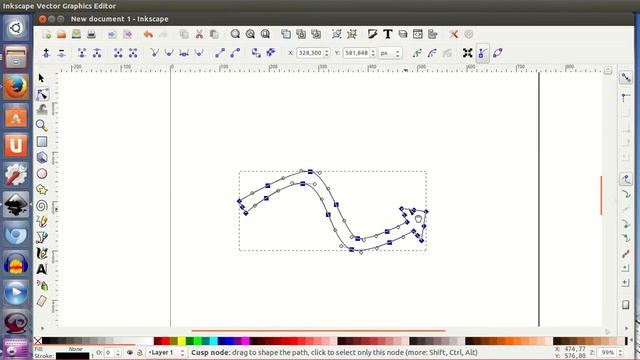The width and height of the screenshot is (640, 360).
Task: Click the opacity O stepper arrows
Action: [x=118, y=352]
